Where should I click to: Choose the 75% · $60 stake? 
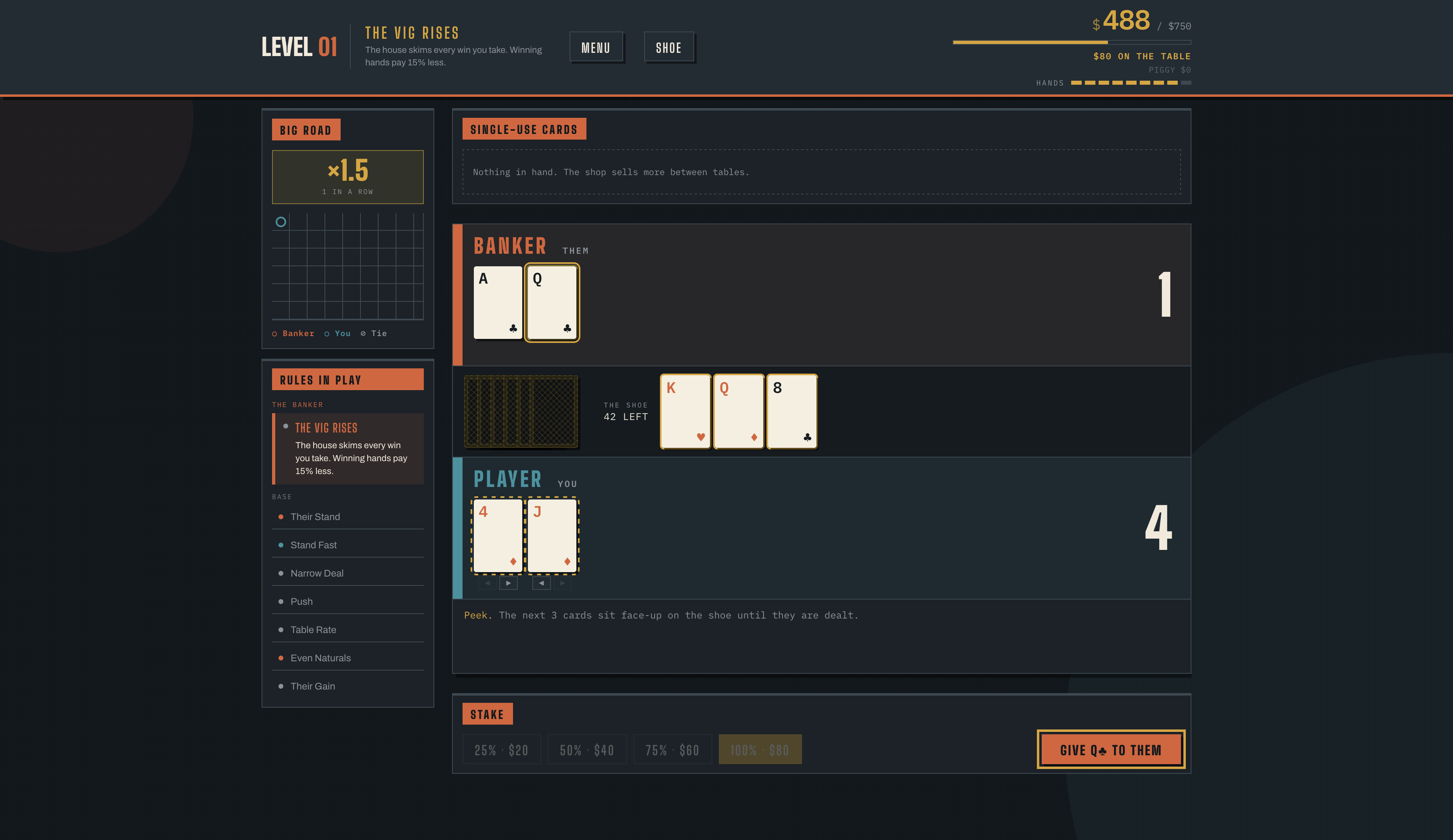point(672,750)
